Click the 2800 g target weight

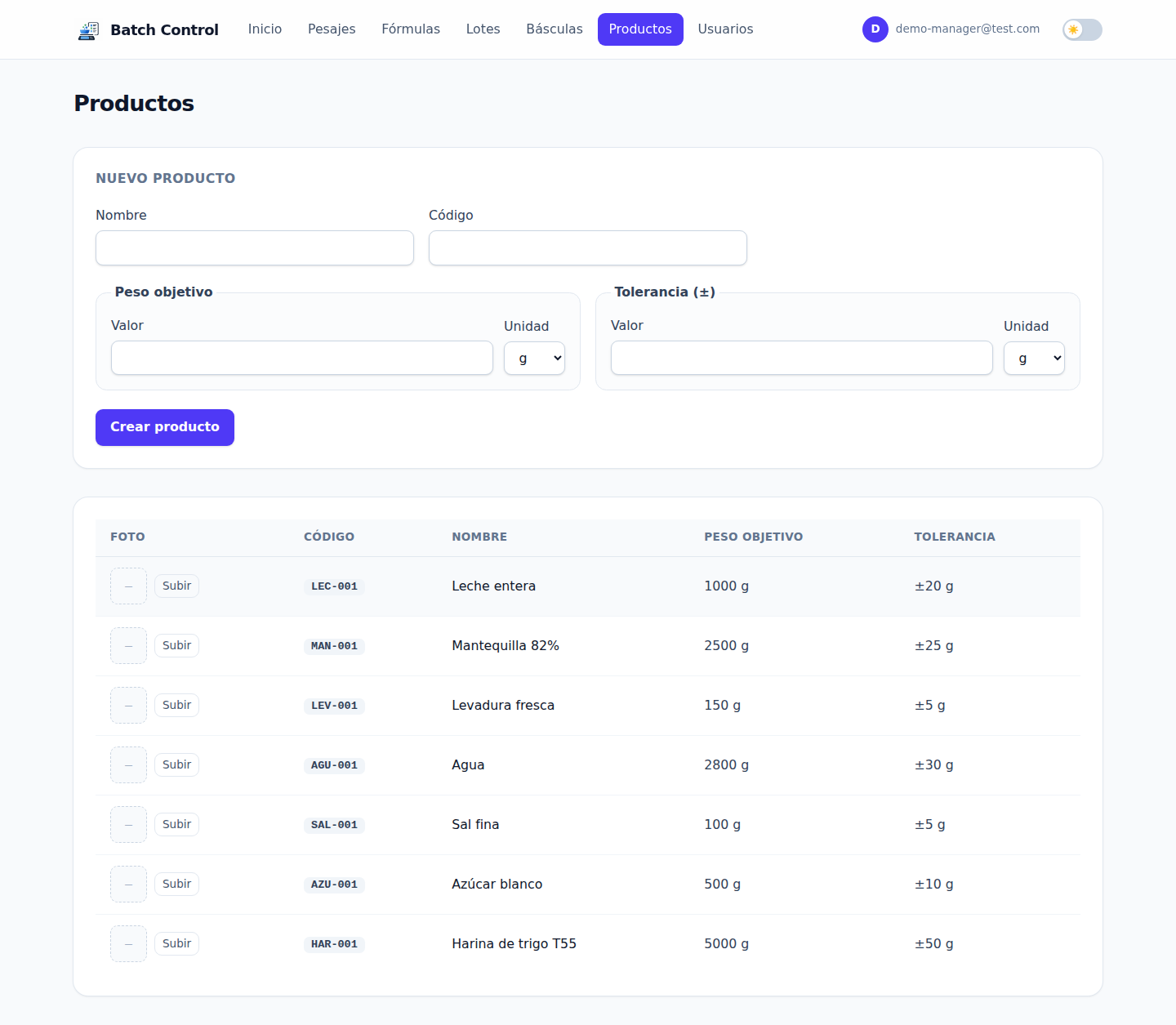tap(727, 765)
